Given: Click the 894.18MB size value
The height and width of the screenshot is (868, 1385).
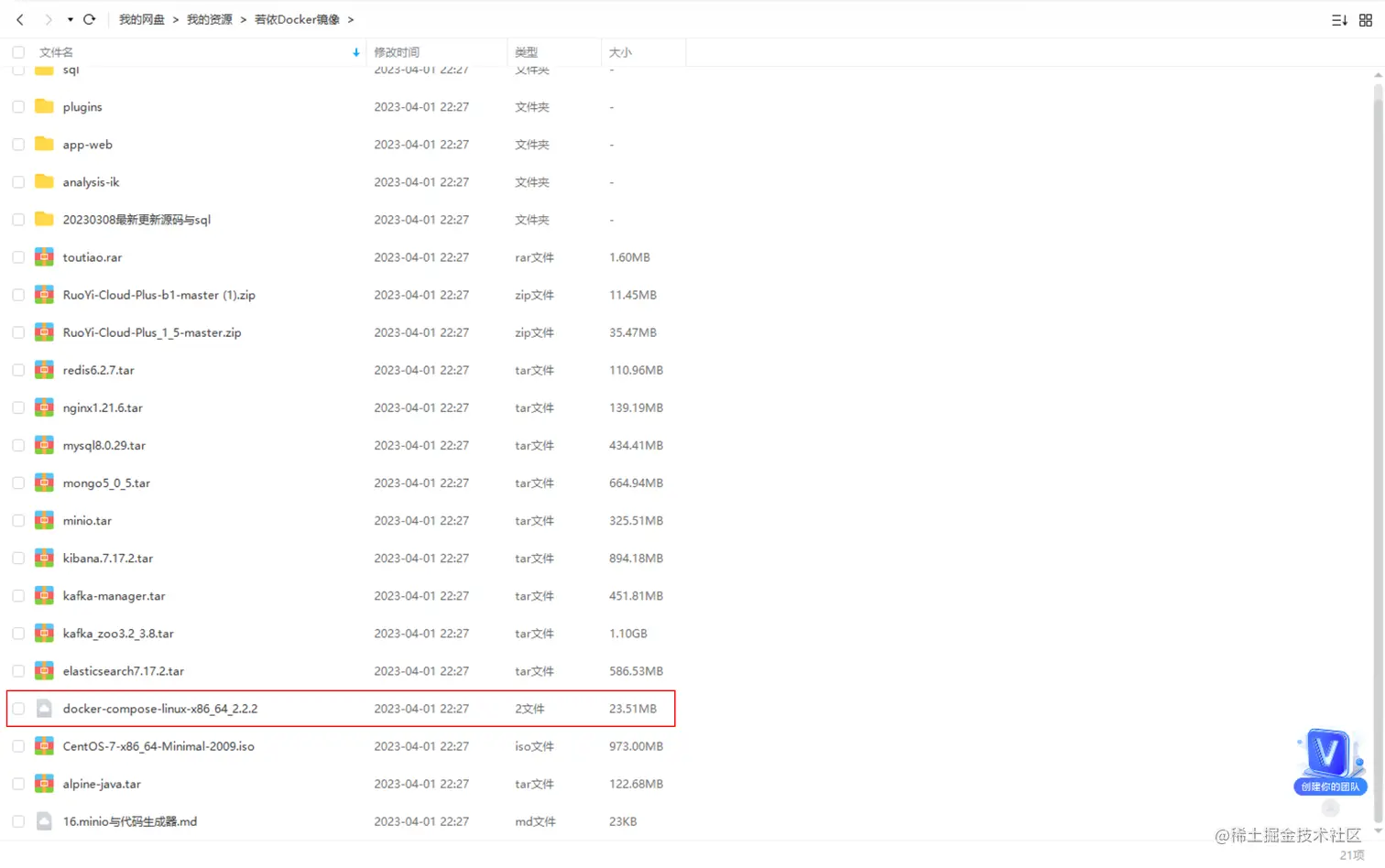Looking at the screenshot, I should (636, 558).
